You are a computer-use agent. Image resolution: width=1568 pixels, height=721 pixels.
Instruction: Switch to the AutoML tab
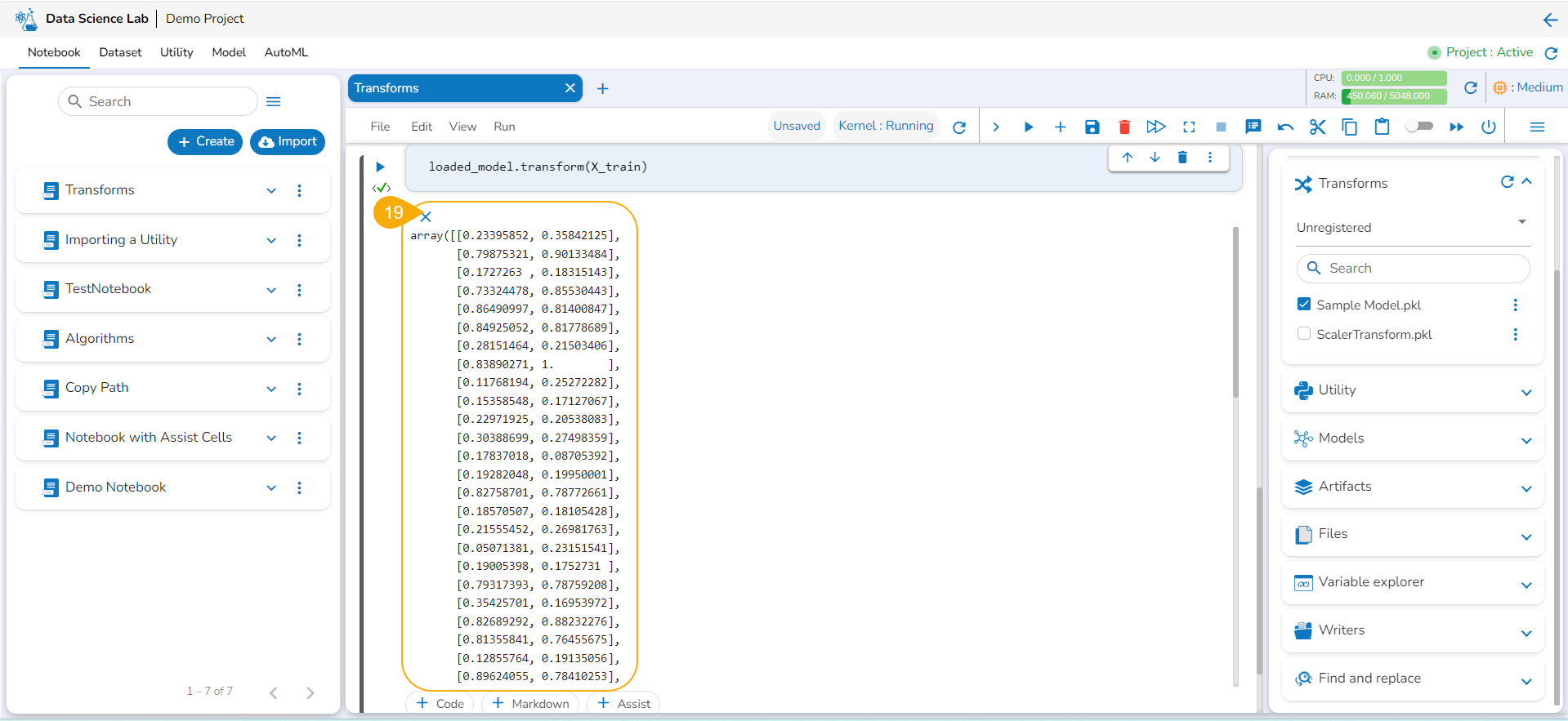tap(286, 52)
